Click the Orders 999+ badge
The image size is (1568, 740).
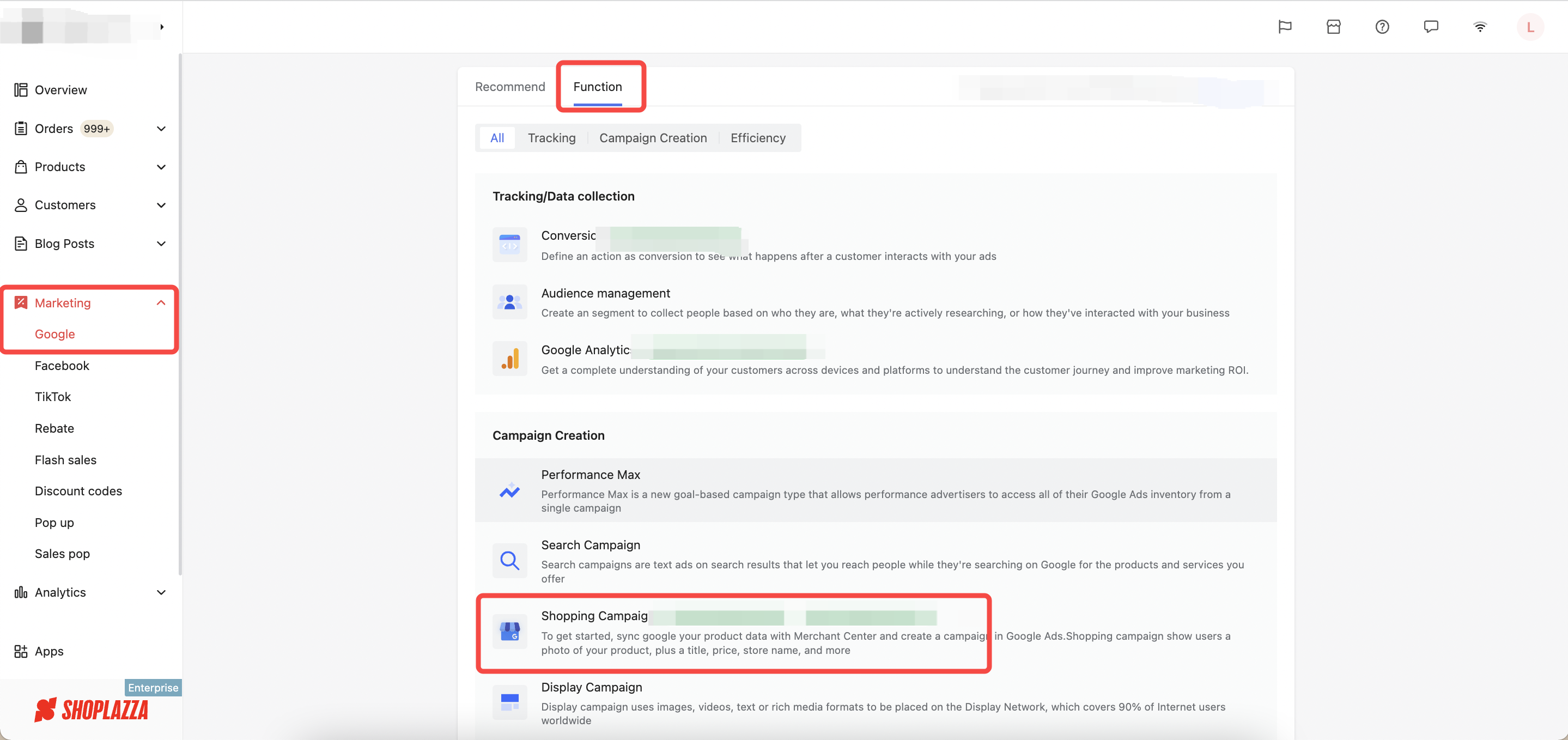coord(97,129)
